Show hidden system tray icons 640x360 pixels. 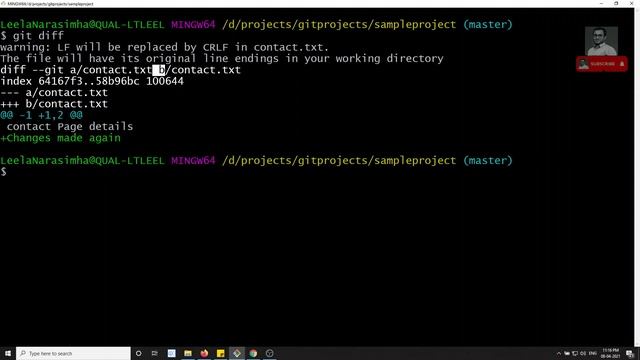[558, 353]
